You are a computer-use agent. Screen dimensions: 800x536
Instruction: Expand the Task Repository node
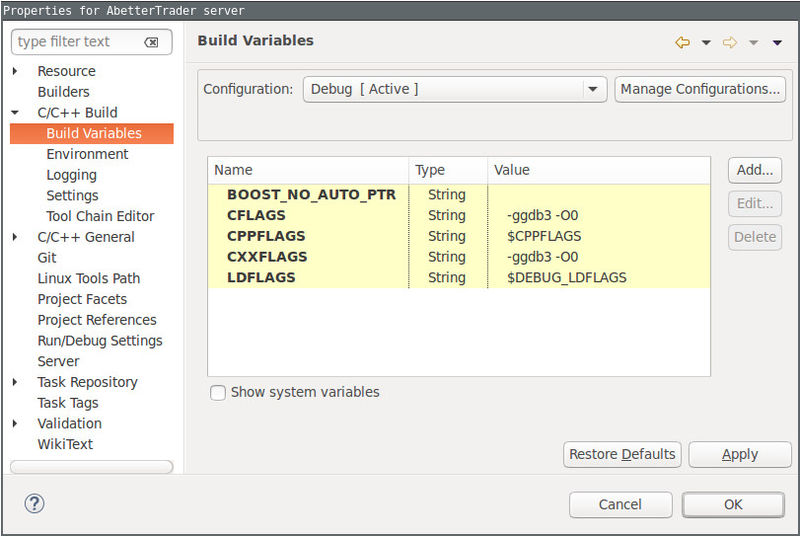coord(15,381)
